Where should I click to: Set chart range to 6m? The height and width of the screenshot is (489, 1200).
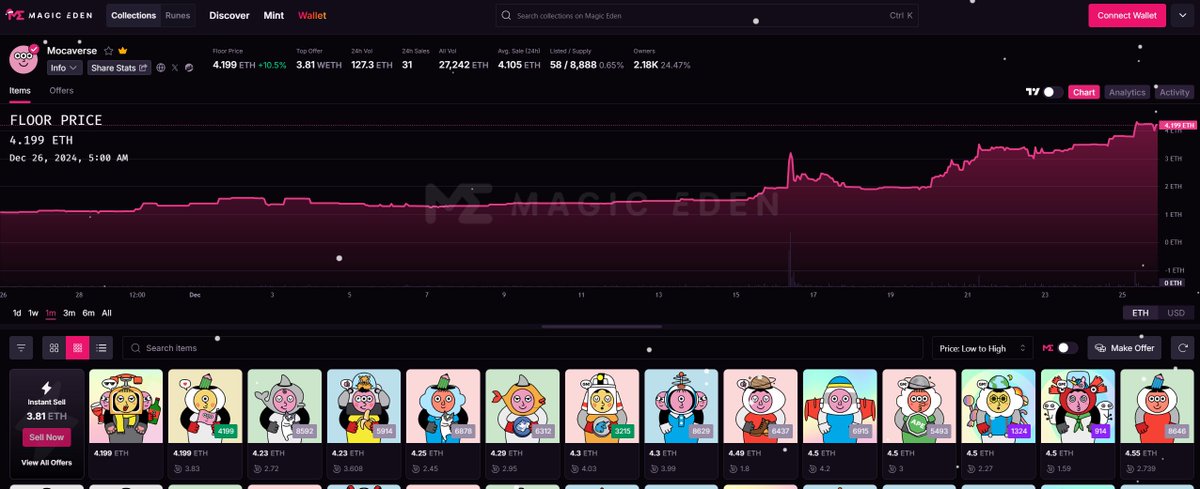[88, 313]
